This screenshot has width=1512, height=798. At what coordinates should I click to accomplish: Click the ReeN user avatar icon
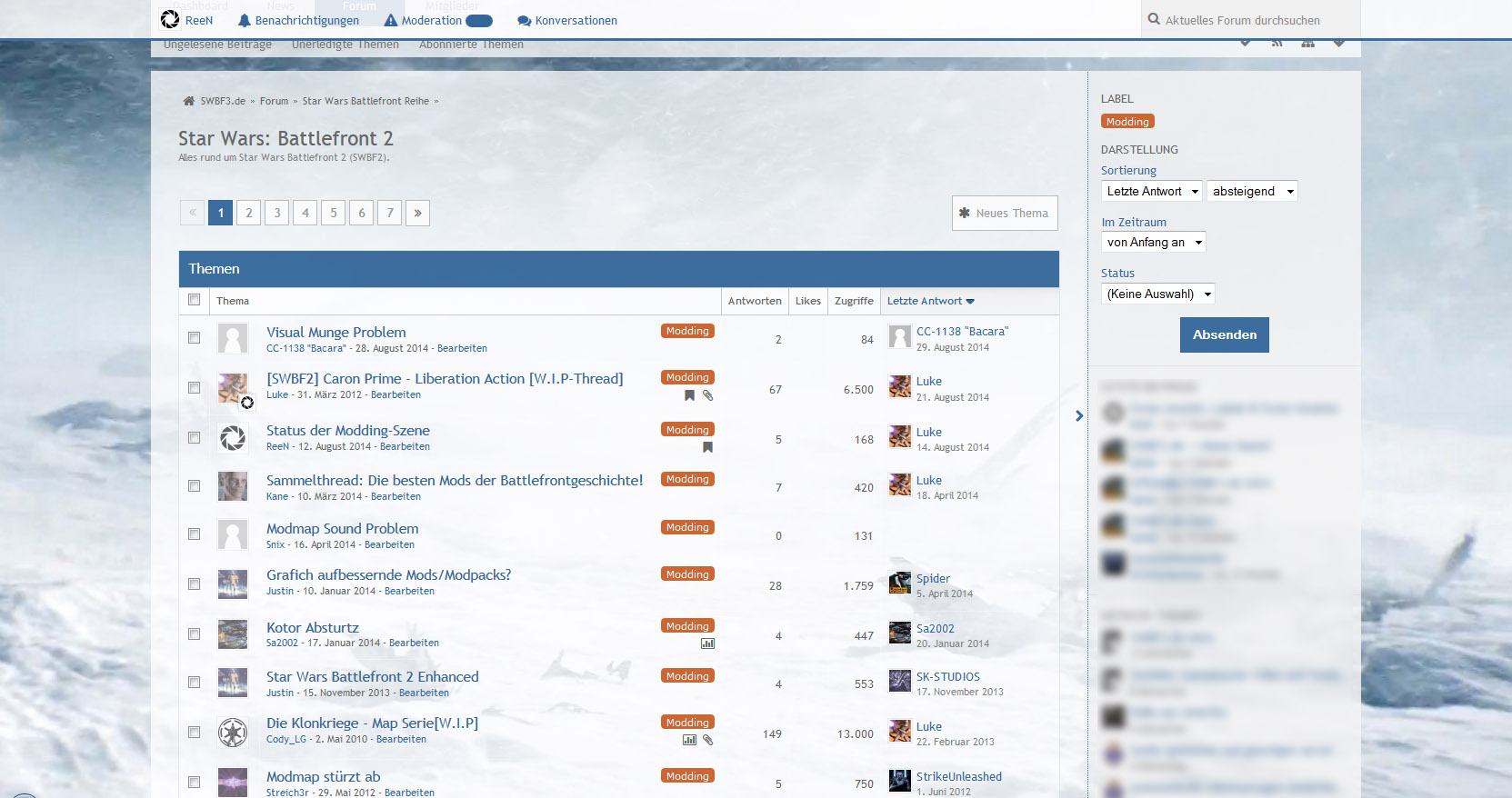pyautogui.click(x=170, y=19)
